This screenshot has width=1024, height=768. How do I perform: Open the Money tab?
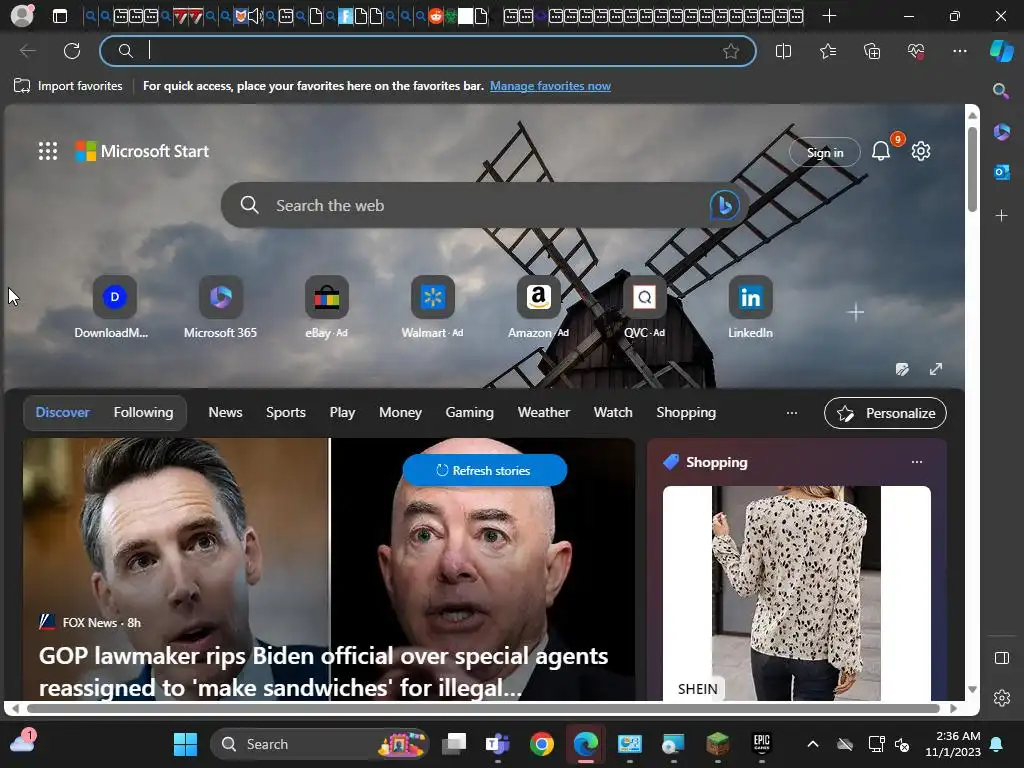400,413
